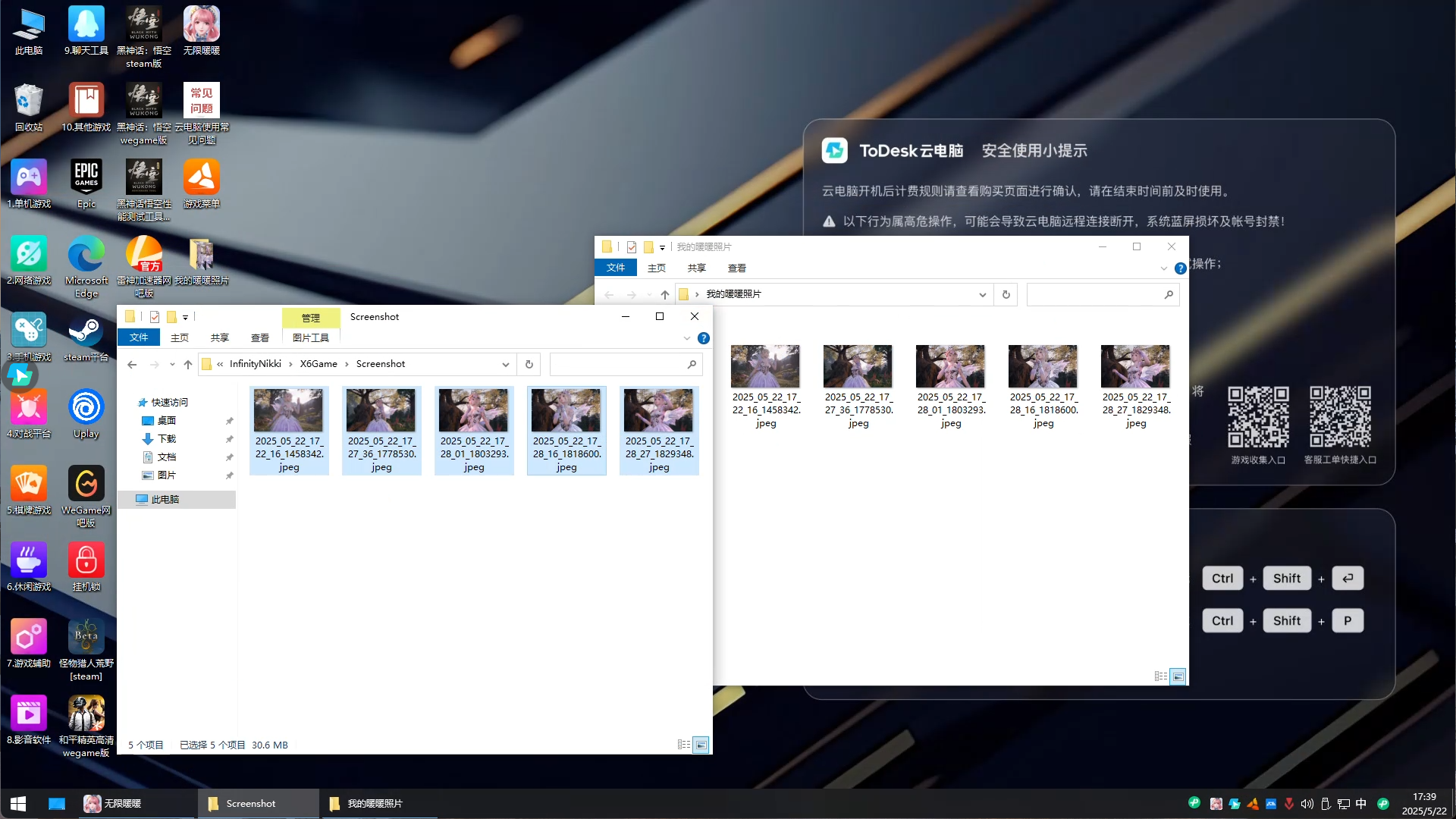Image resolution: width=1456 pixels, height=819 pixels.
Task: Open 此电脑 desktop icon
Action: (x=29, y=32)
